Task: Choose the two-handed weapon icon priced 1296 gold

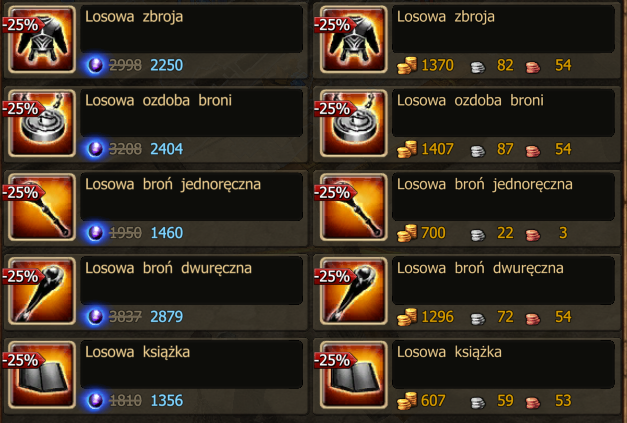Action: pos(353,291)
